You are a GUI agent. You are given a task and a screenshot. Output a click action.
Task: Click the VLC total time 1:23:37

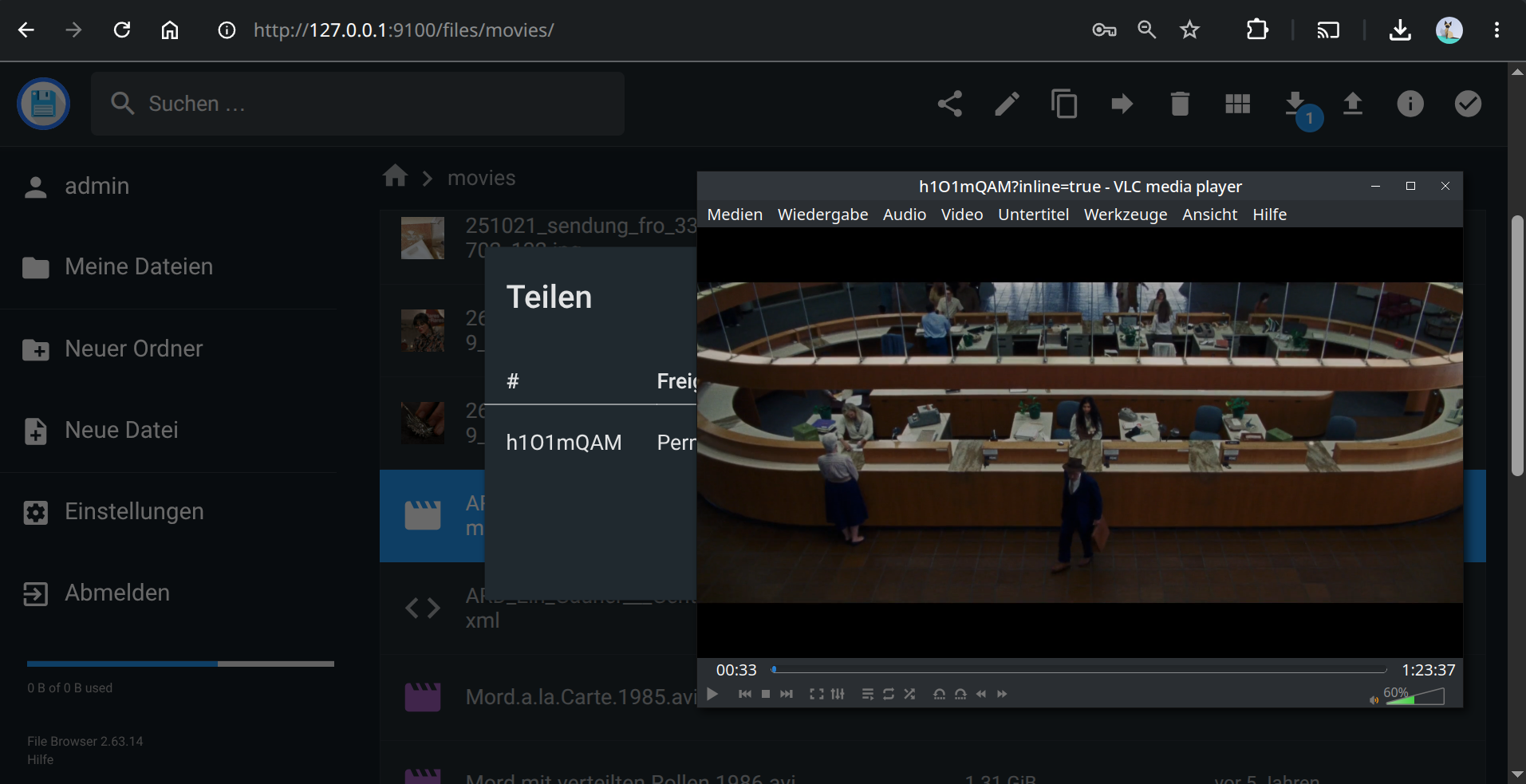(x=1429, y=670)
